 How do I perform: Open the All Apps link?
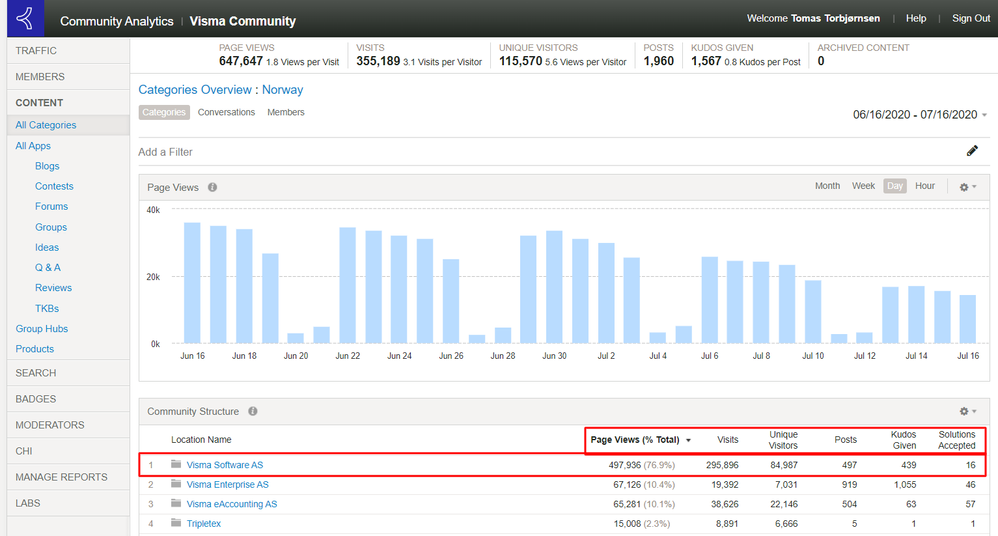tap(33, 146)
